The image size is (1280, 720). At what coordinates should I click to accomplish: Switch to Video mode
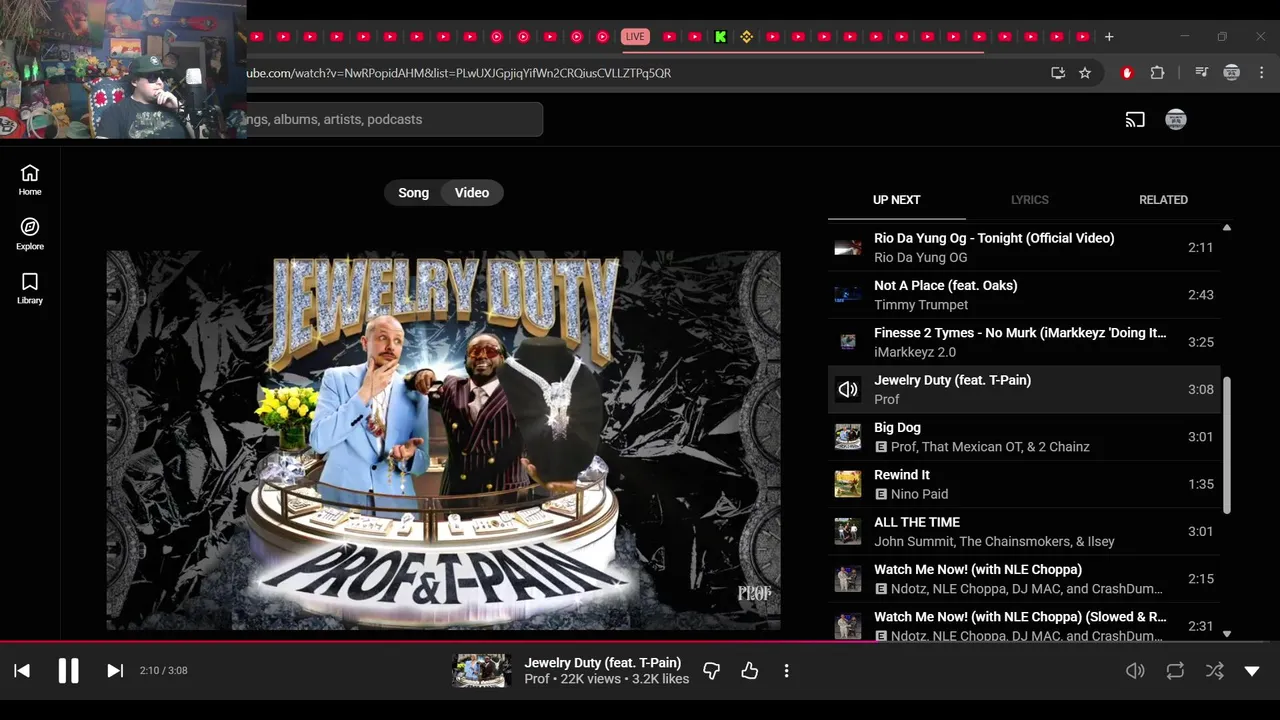472,193
